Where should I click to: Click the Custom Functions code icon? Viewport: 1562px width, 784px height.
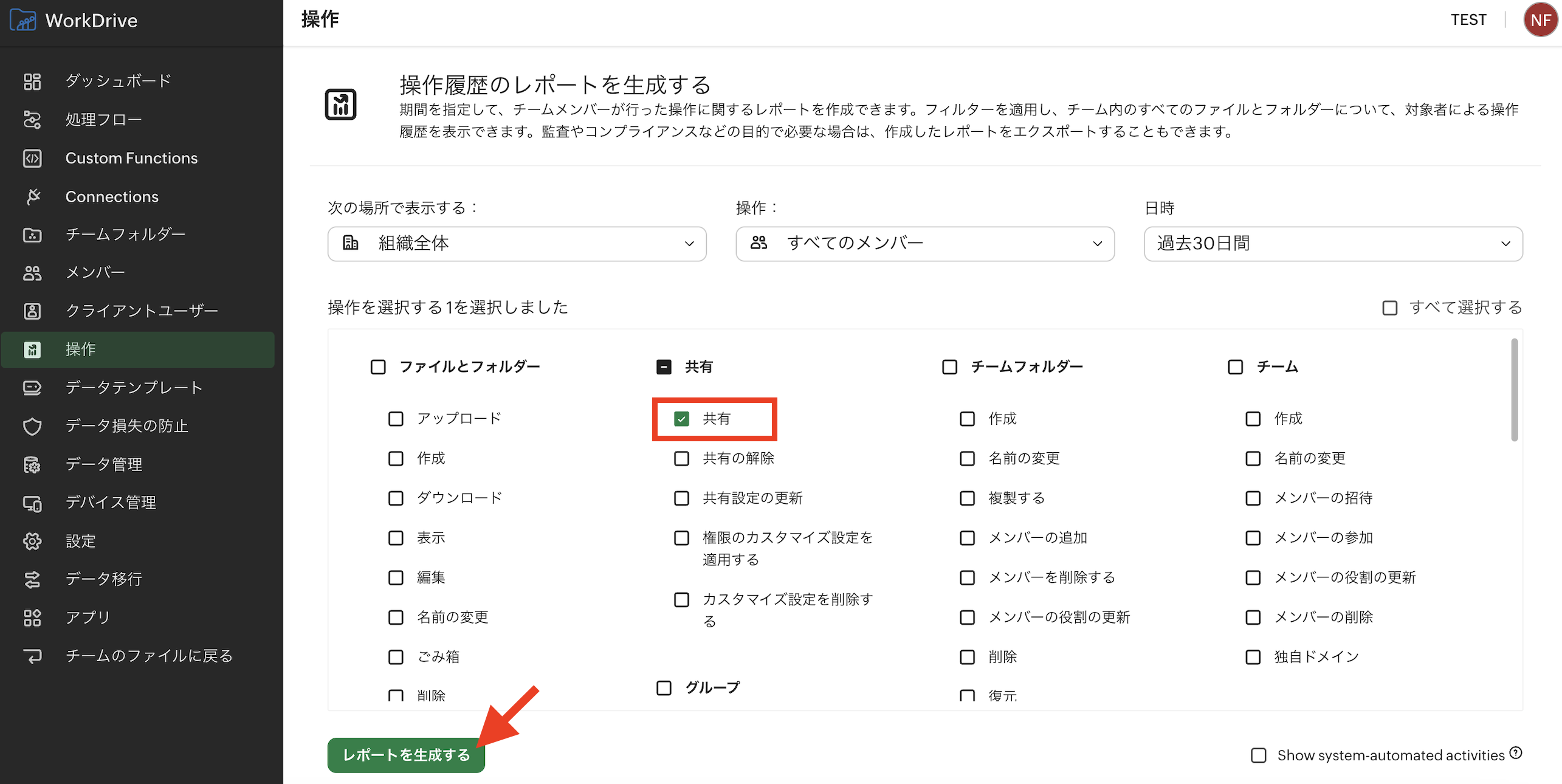tap(32, 158)
